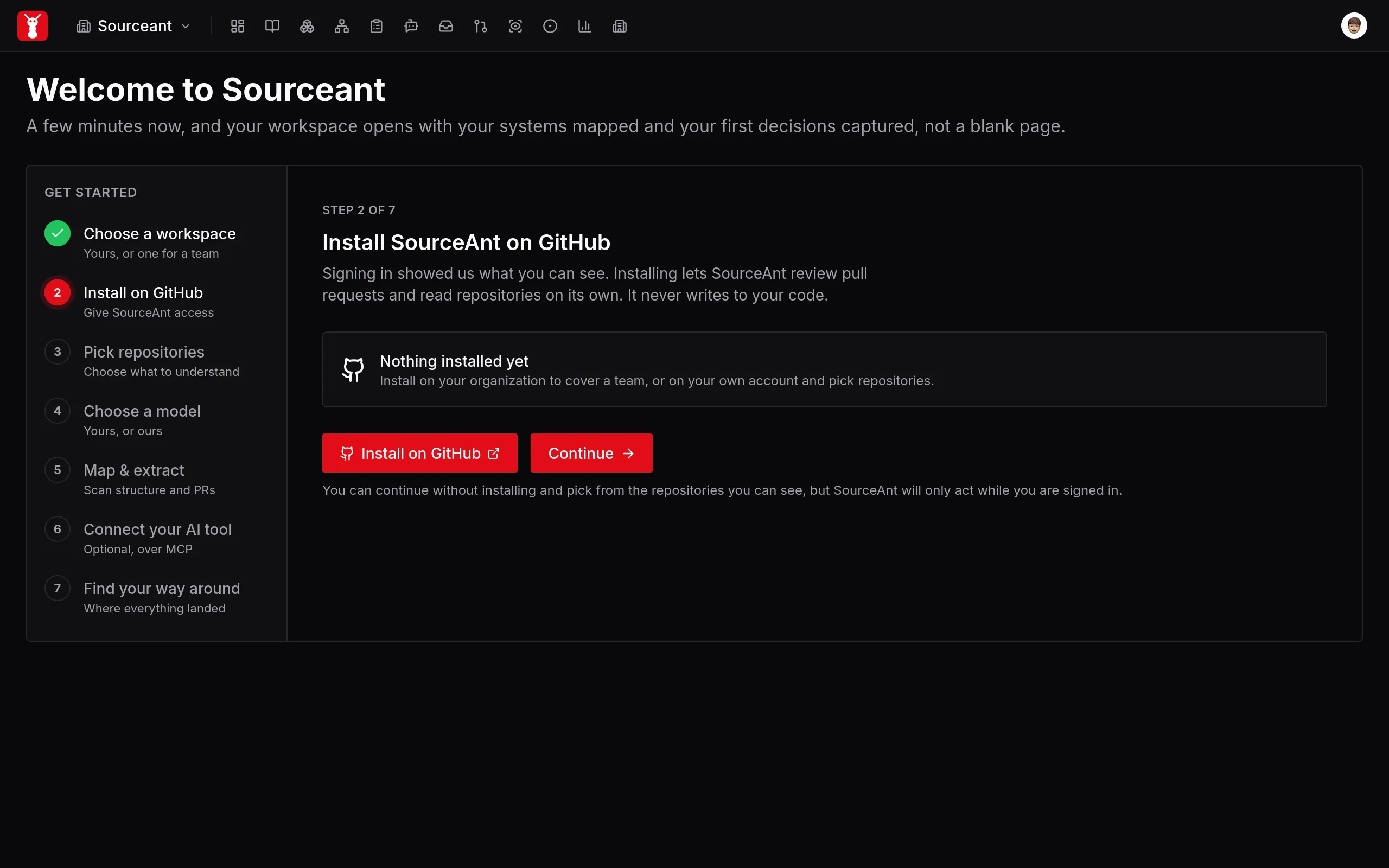Click the Optional, over MCP subtitle
Image resolution: width=1389 pixels, height=868 pixels.
click(x=138, y=549)
